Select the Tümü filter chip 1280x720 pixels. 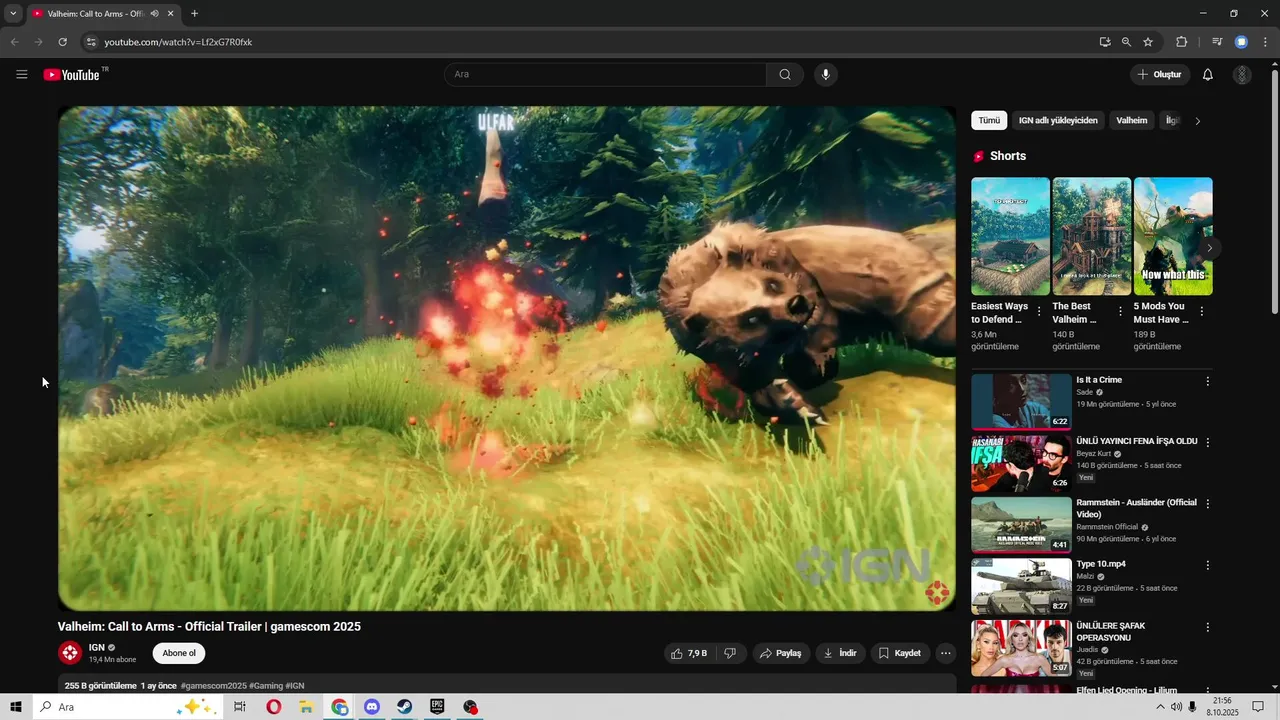pos(989,121)
